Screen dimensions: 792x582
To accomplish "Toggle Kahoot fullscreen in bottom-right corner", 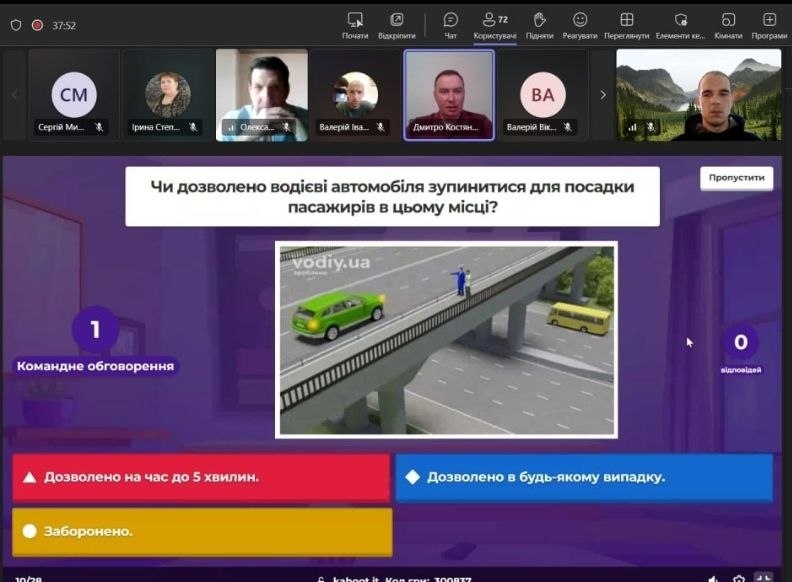I will [x=764, y=578].
